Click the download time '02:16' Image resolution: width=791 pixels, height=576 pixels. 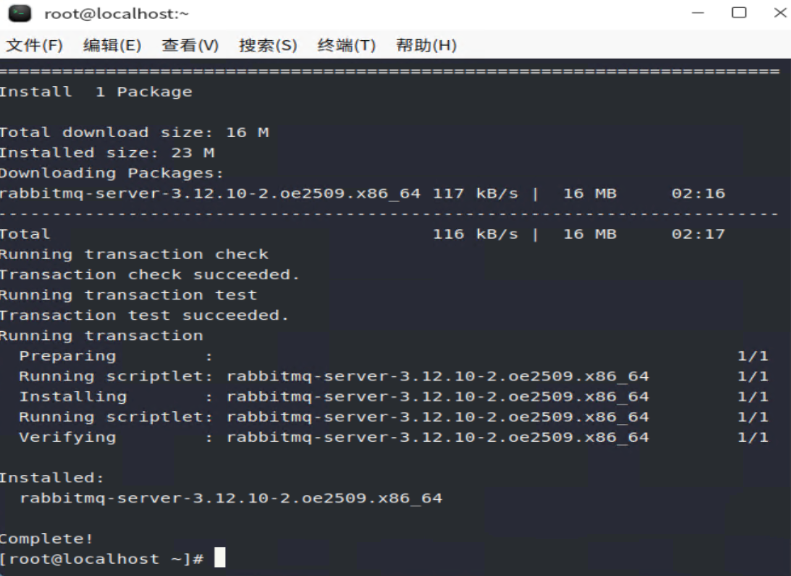click(x=698, y=193)
